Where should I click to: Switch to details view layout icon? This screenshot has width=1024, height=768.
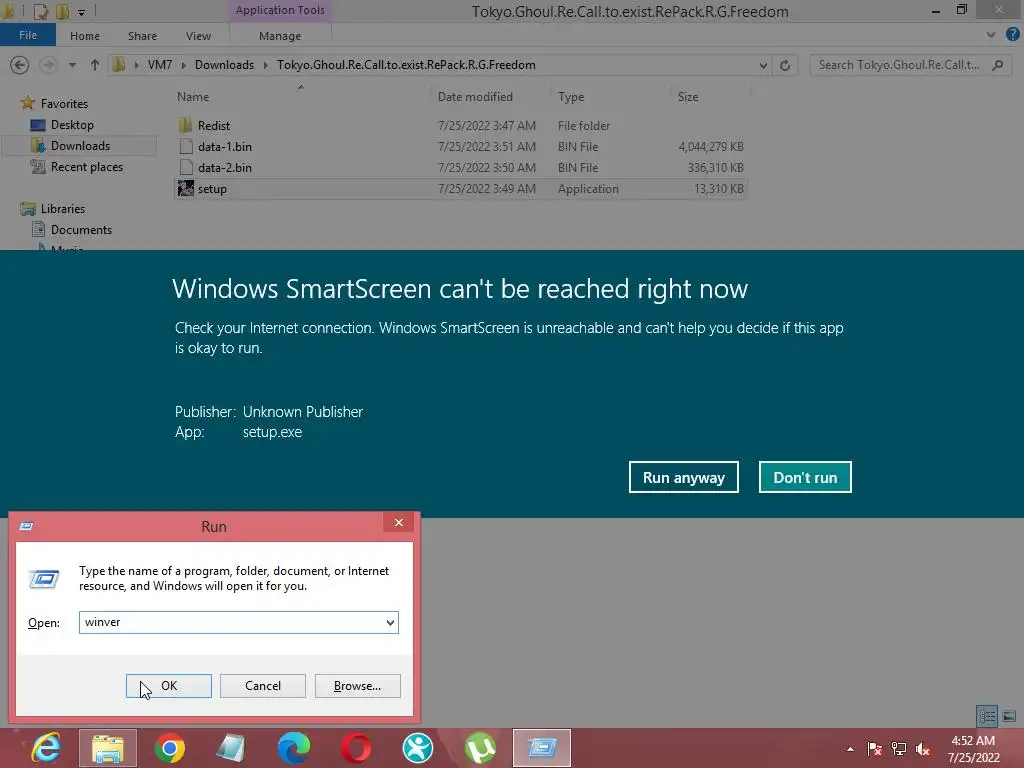987,716
